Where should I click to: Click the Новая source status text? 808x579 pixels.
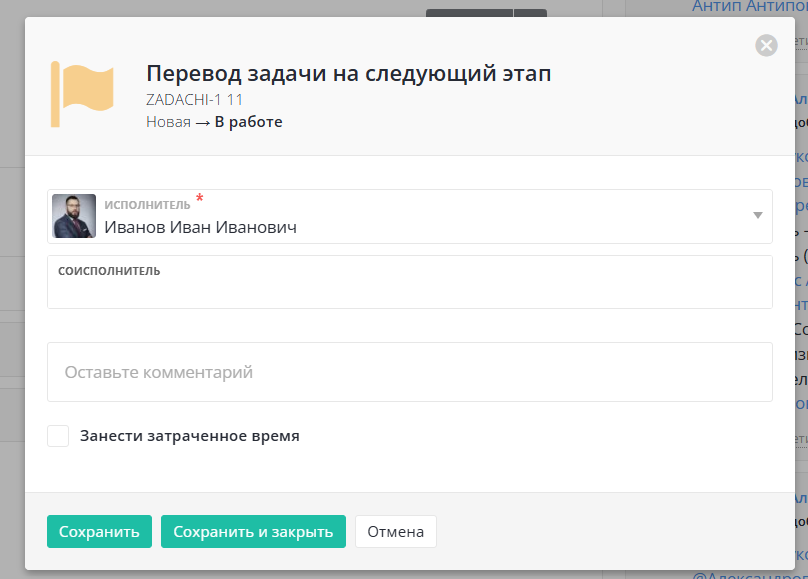pyautogui.click(x=168, y=122)
